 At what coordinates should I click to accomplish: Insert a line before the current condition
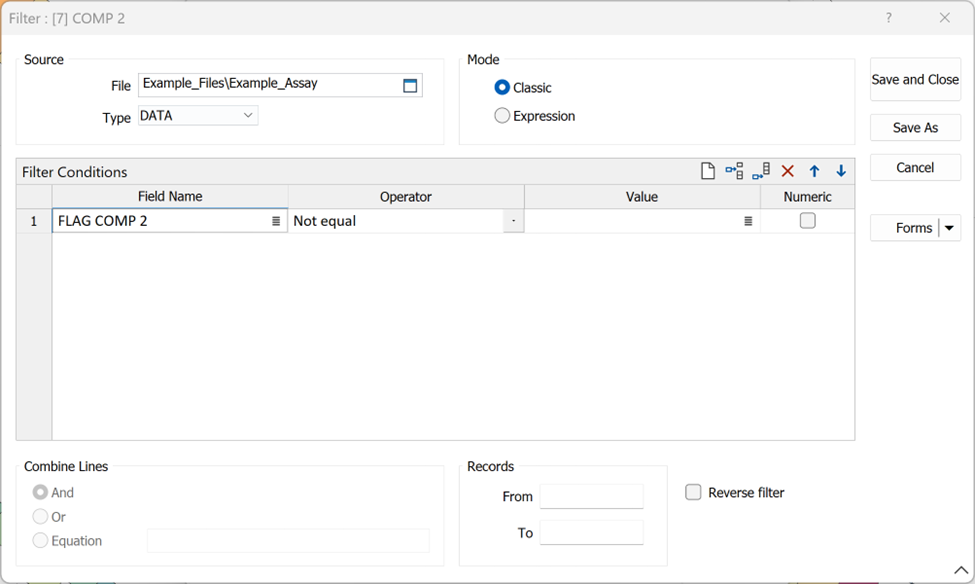[x=734, y=170]
